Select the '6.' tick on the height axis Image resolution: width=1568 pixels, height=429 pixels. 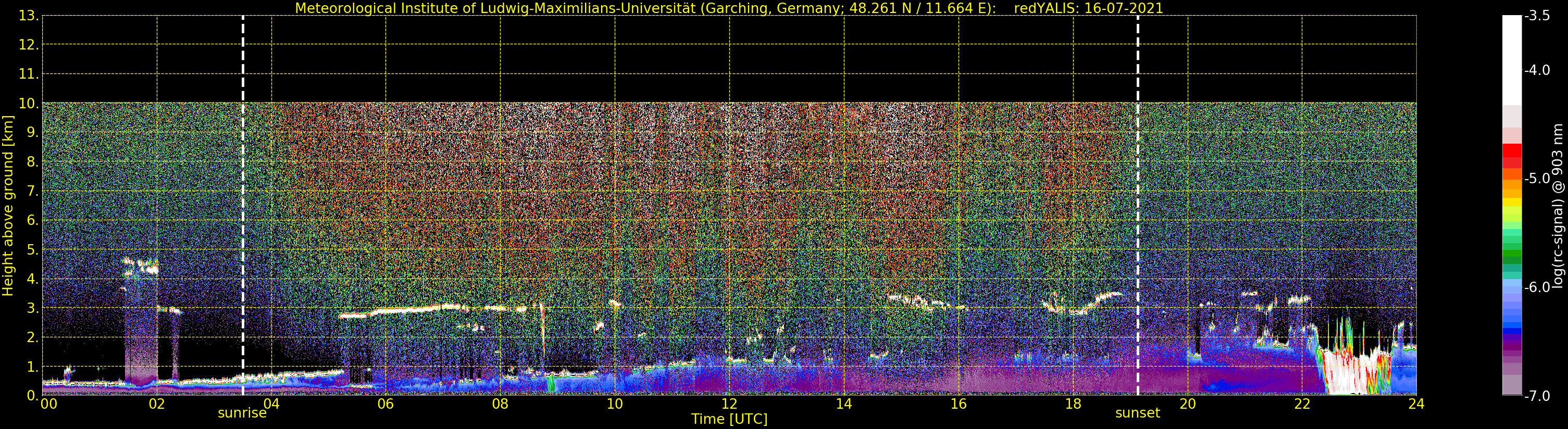point(33,220)
